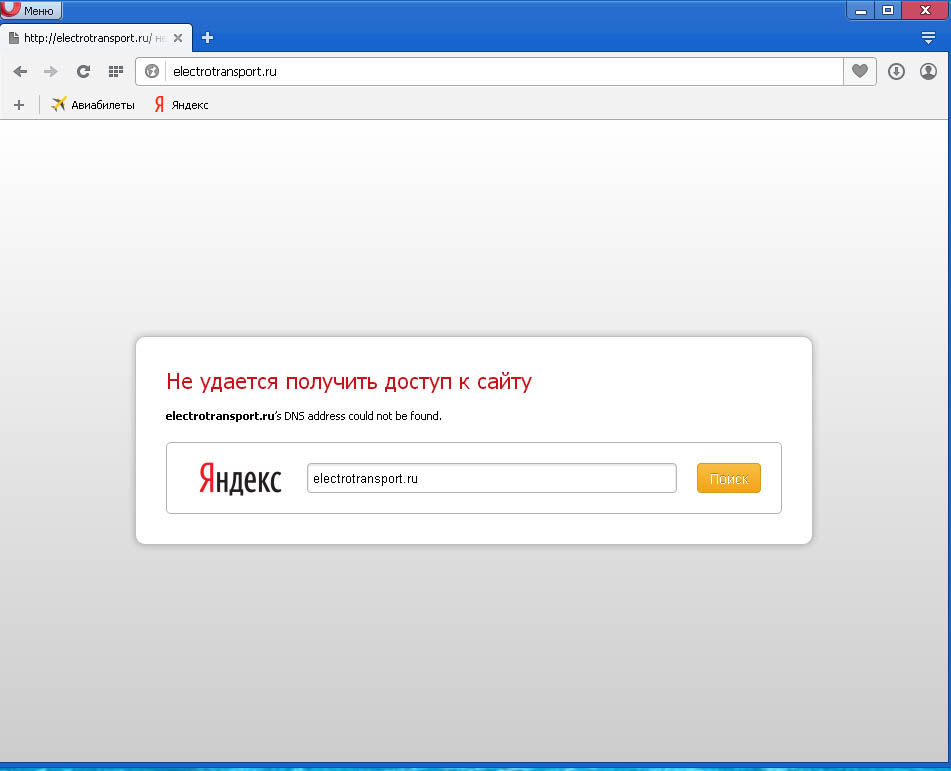The height and width of the screenshot is (771, 951).
Task: Go forward to next page
Action: [x=51, y=71]
